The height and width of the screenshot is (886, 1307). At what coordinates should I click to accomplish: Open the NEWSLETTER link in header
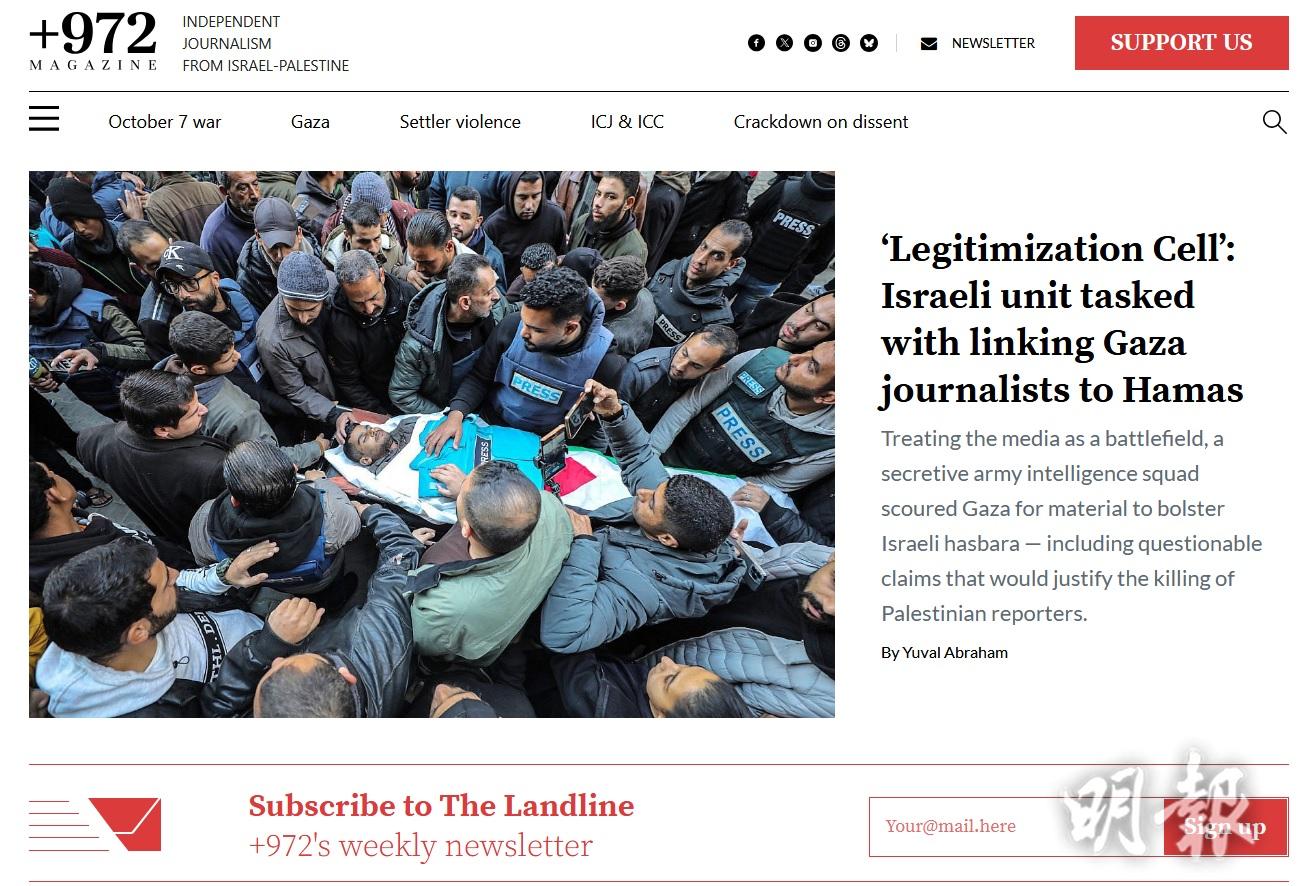[993, 43]
